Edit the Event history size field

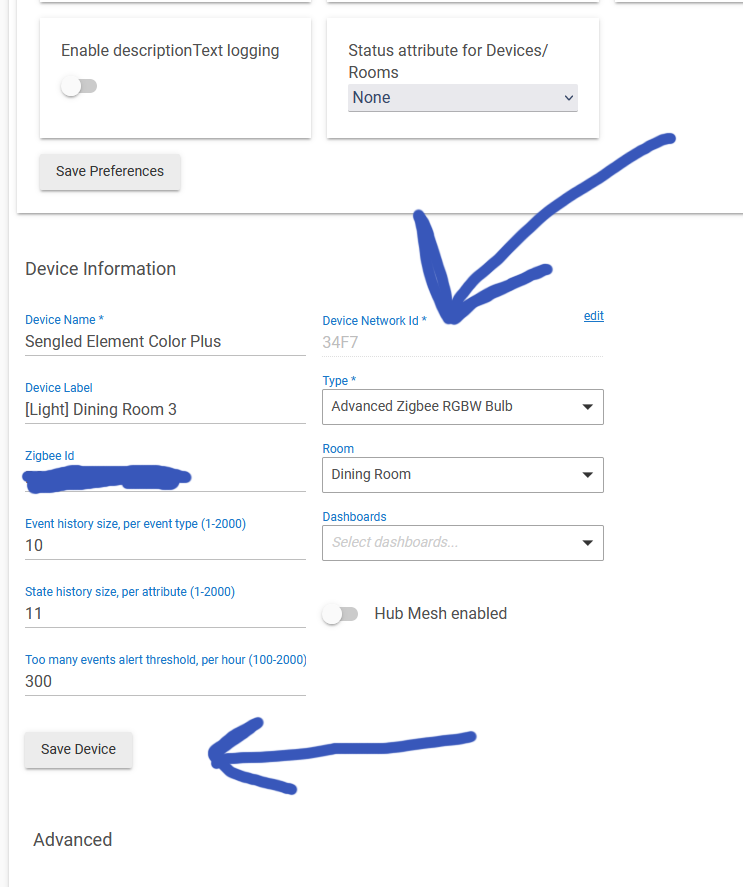[165, 546]
